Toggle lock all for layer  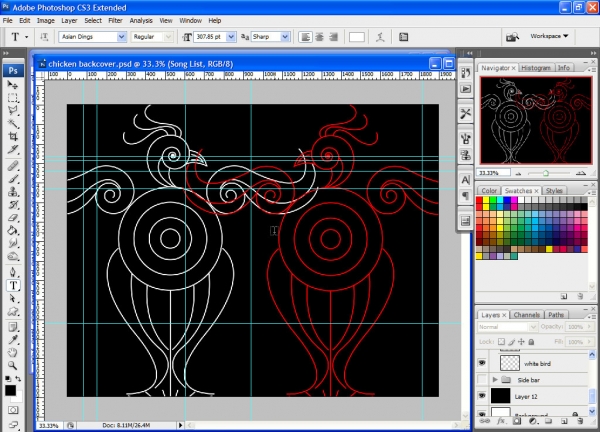531,342
